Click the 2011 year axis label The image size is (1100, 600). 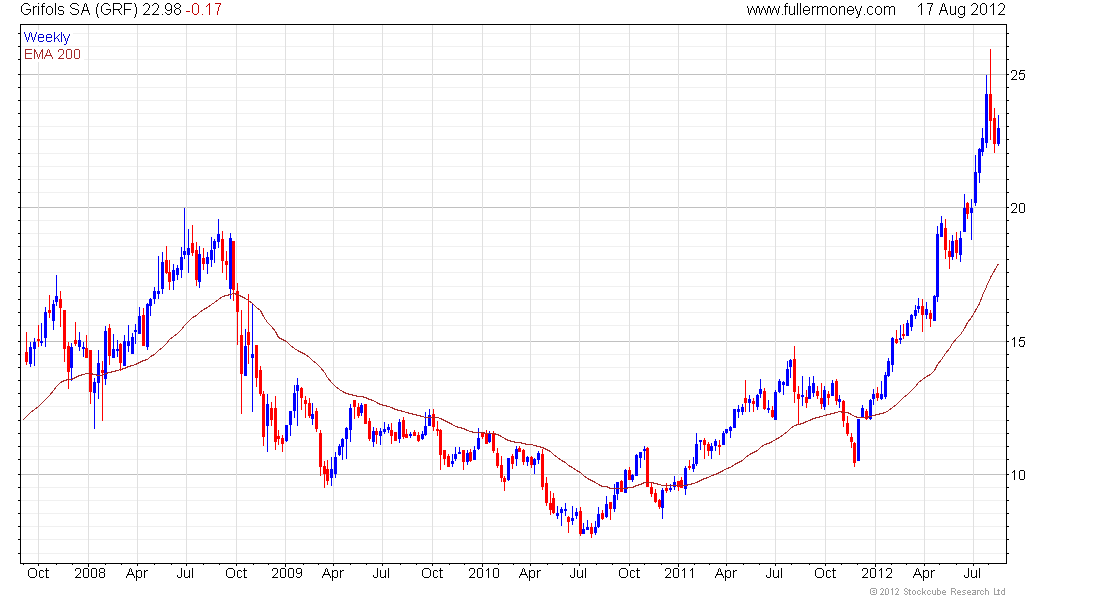point(680,573)
